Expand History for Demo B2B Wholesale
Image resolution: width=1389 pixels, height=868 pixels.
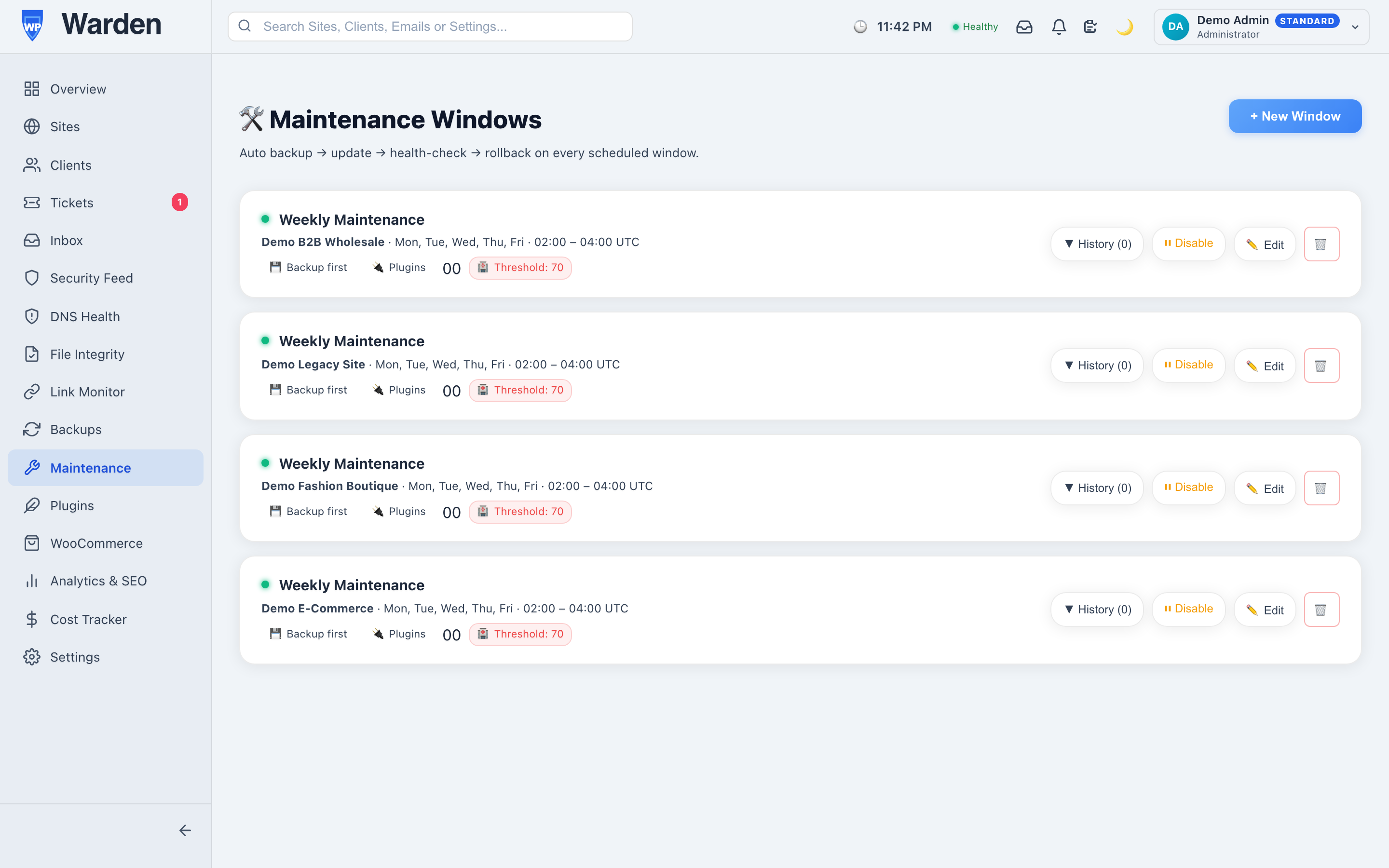1097,244
